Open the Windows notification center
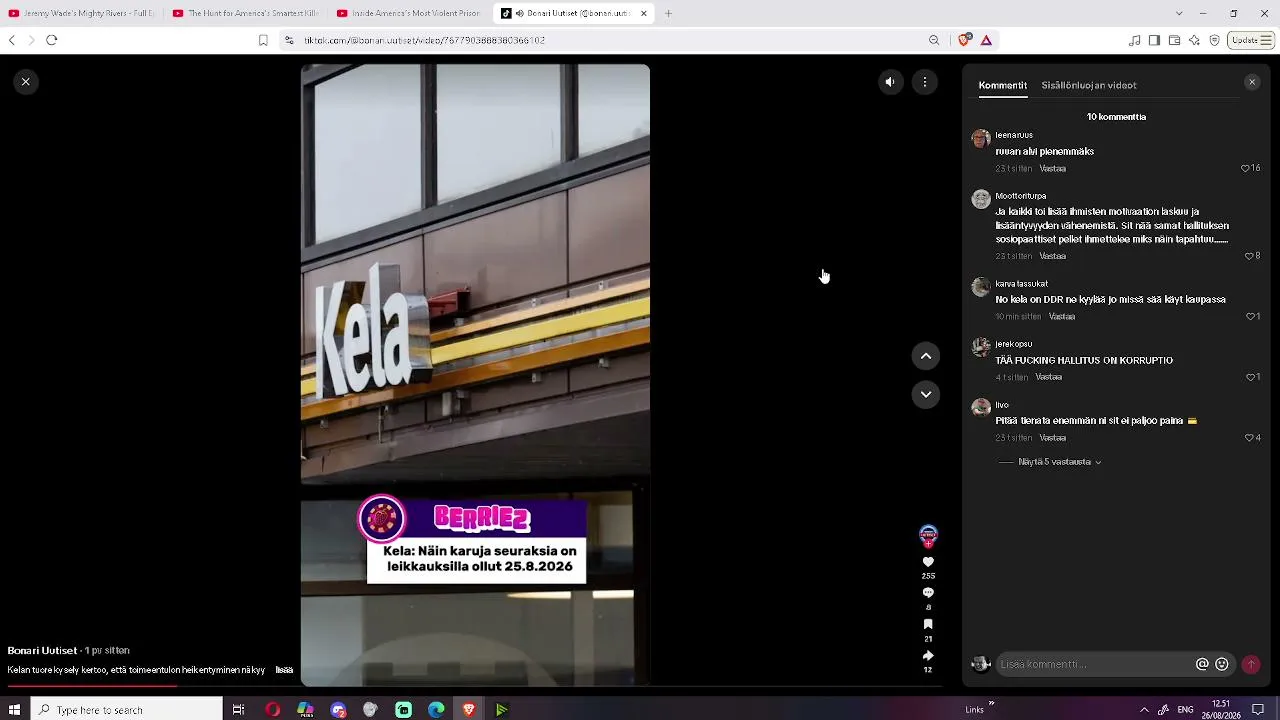1280x720 pixels. [1258, 710]
